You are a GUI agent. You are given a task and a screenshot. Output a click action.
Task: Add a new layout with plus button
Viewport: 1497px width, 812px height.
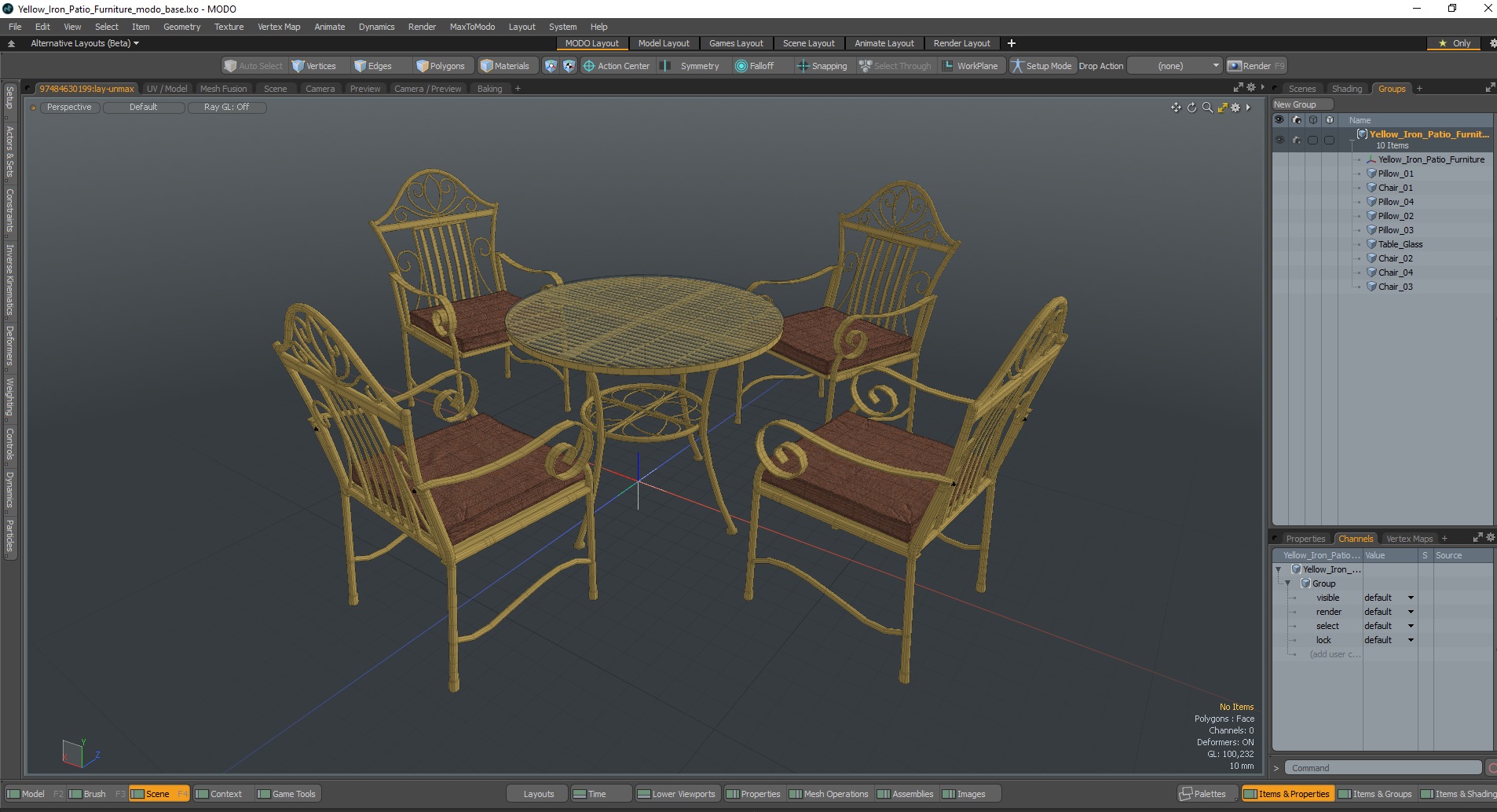1012,43
